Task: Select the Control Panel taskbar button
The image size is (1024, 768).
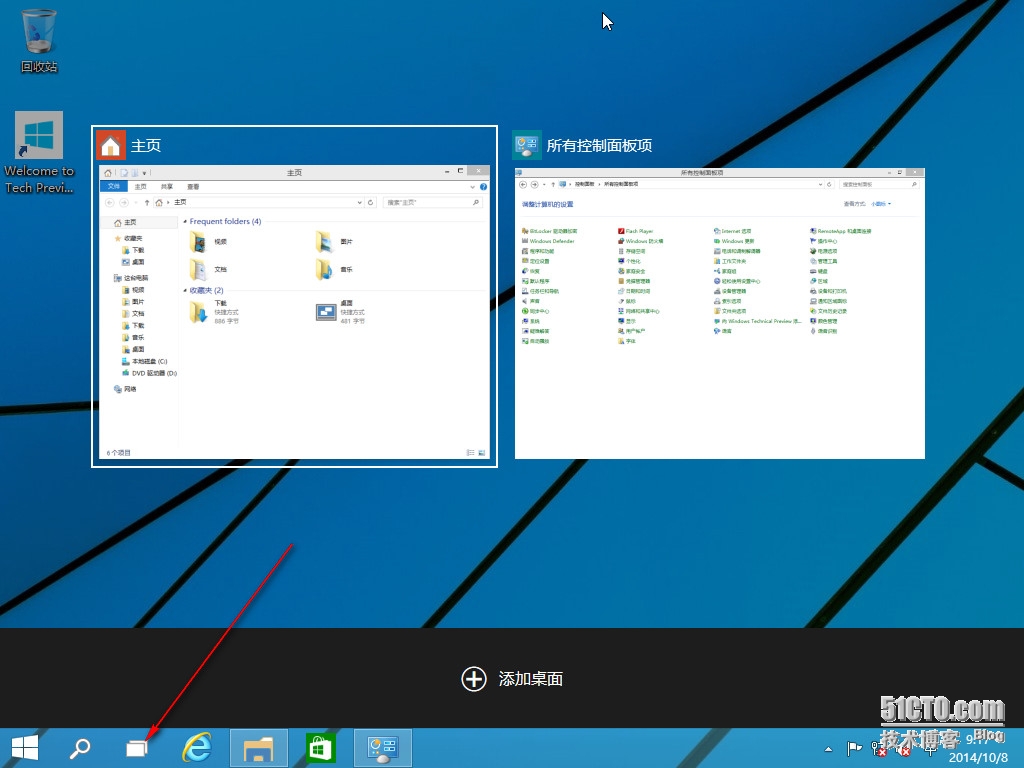Action: click(x=383, y=748)
